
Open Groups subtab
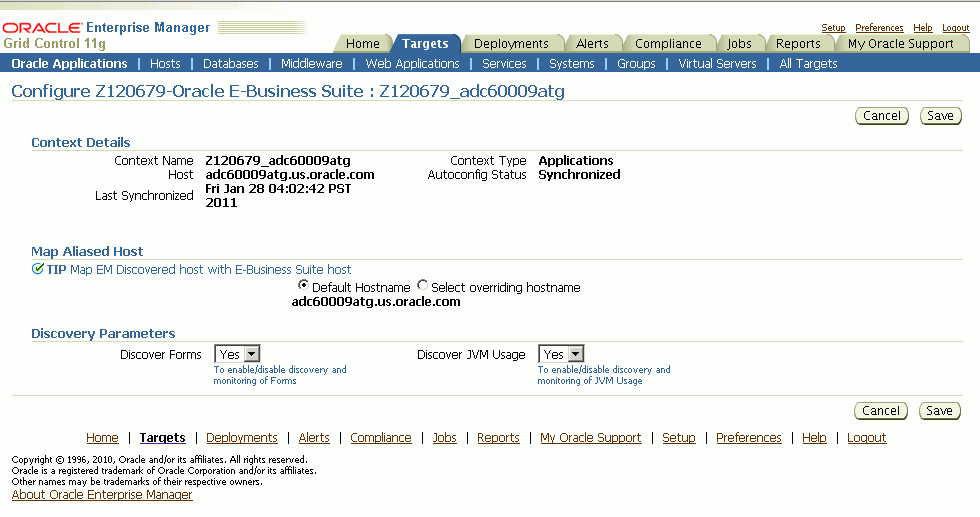(x=636, y=63)
